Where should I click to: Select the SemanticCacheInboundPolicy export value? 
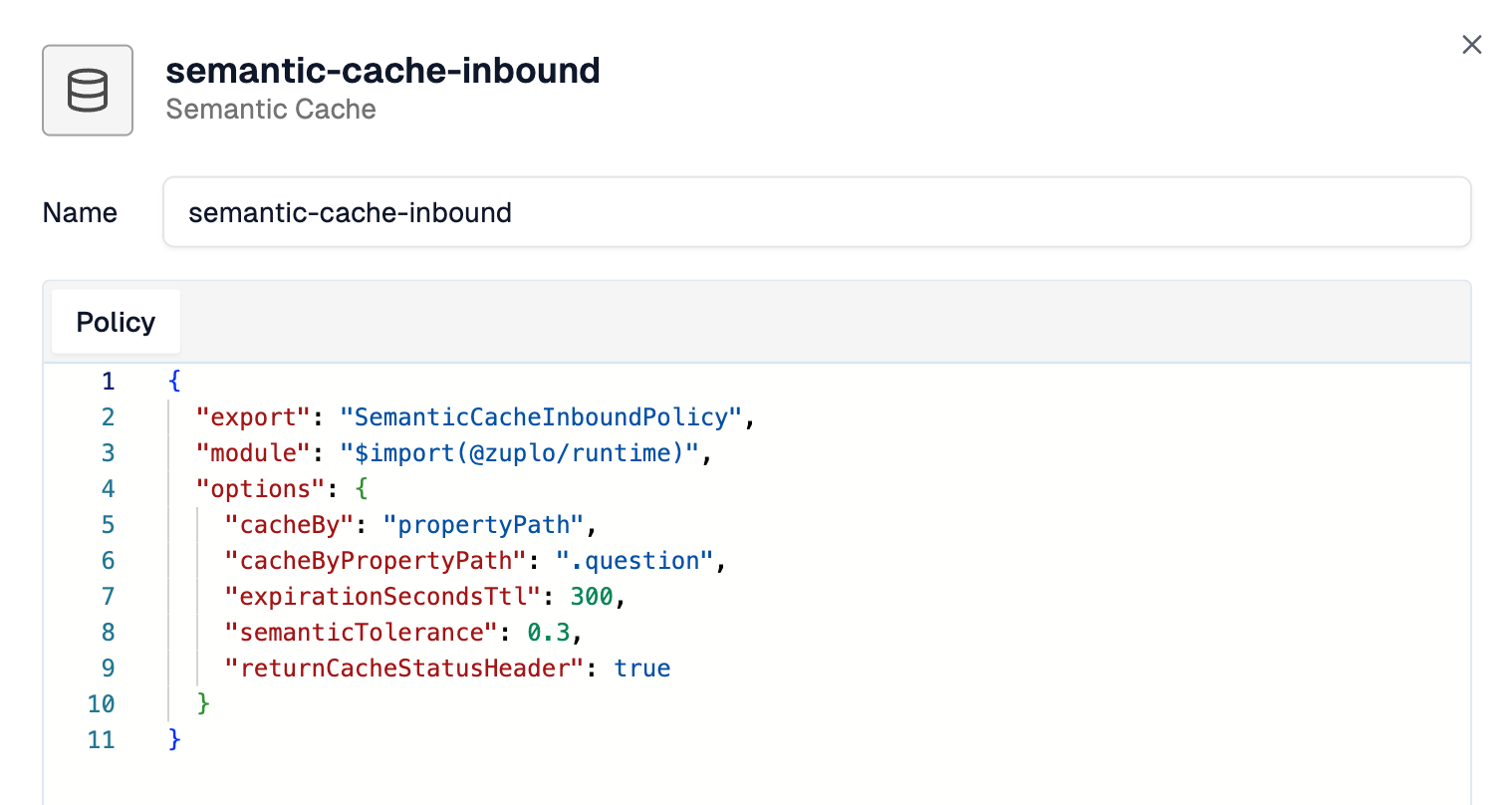pyautogui.click(x=541, y=416)
